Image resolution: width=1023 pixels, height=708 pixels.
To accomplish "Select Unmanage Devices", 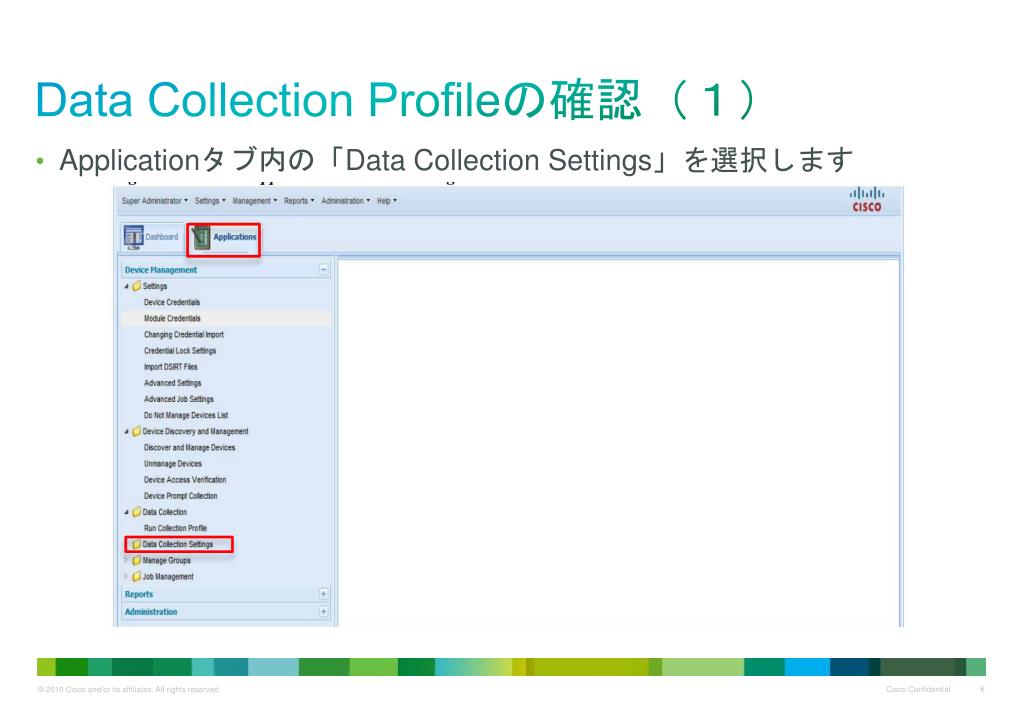I will [x=173, y=463].
